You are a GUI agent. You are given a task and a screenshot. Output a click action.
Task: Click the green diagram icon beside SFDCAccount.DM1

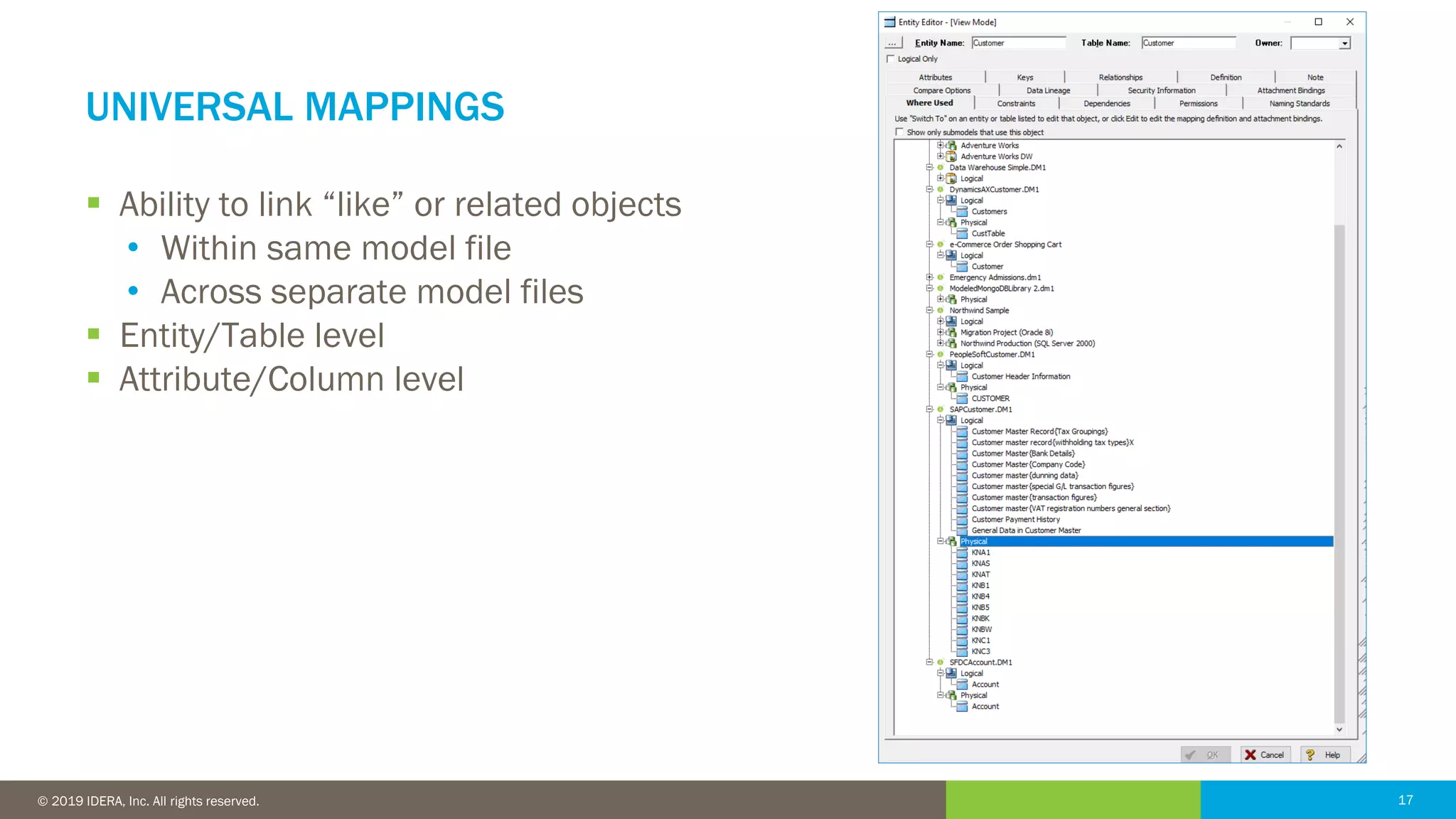click(x=940, y=662)
